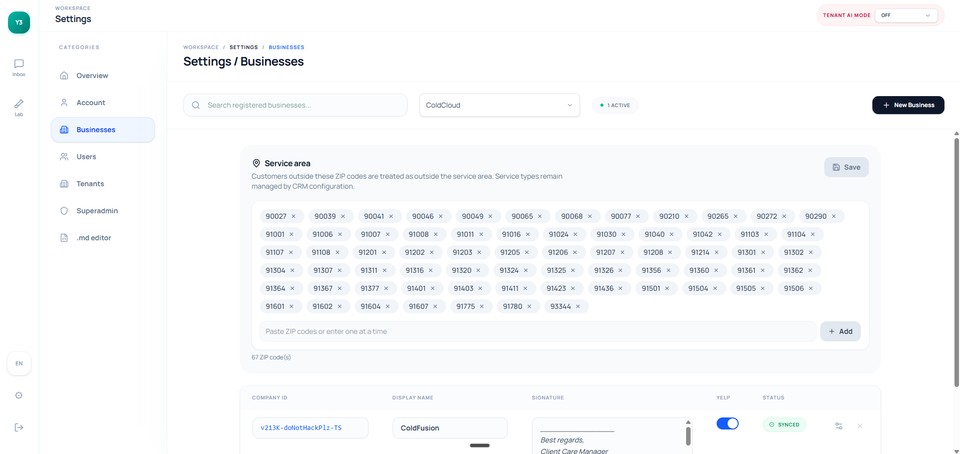Remove ZIP code 91316
This screenshot has height=454, width=960.
[431, 270]
